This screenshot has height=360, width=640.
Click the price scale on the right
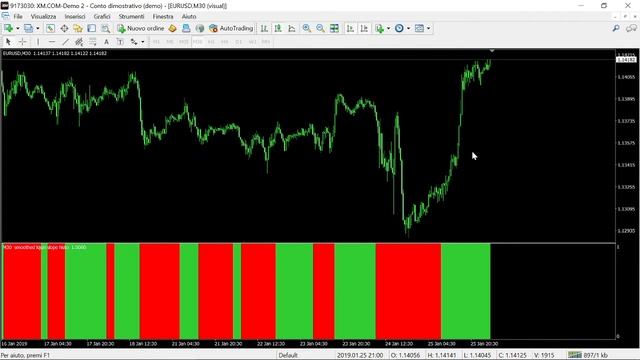tap(626, 146)
